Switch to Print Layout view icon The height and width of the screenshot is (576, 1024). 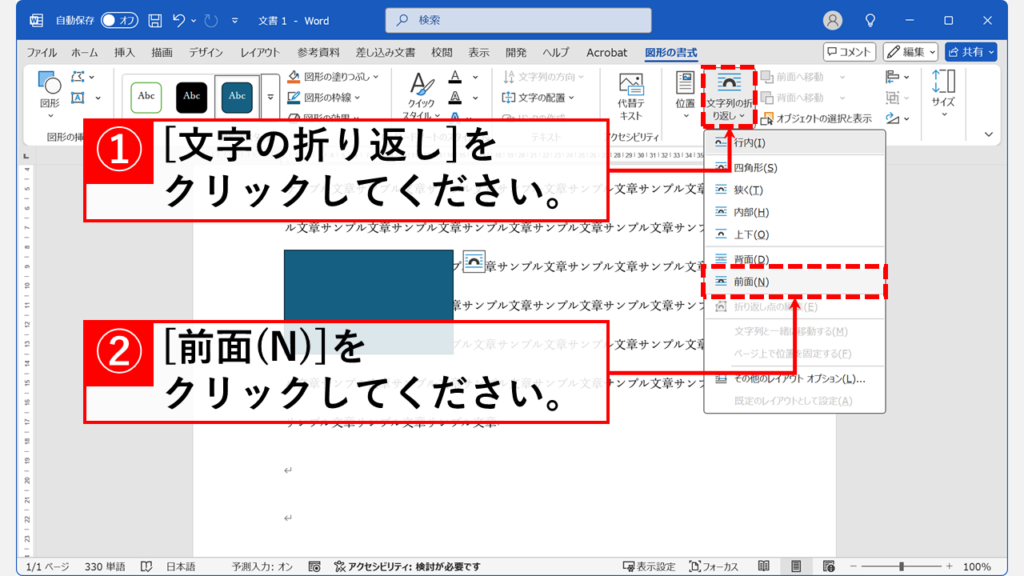click(x=796, y=566)
